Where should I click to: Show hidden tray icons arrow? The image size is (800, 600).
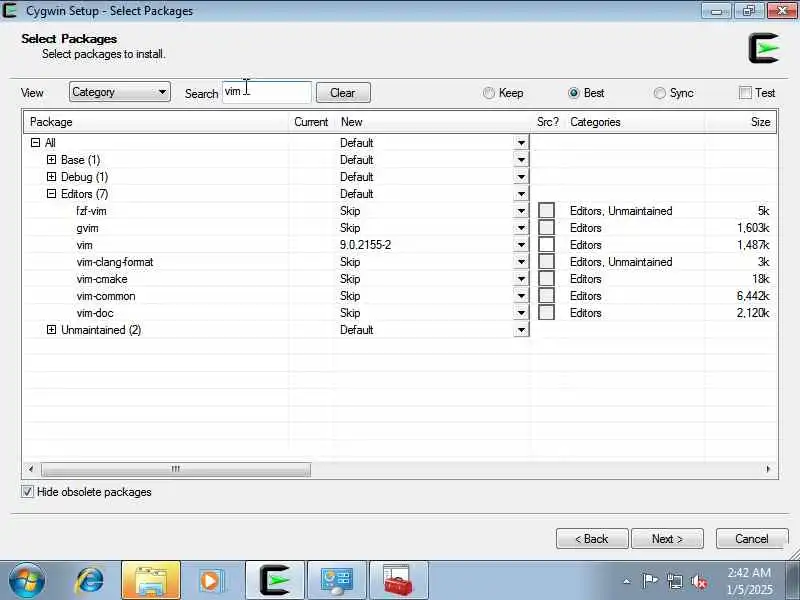627,581
